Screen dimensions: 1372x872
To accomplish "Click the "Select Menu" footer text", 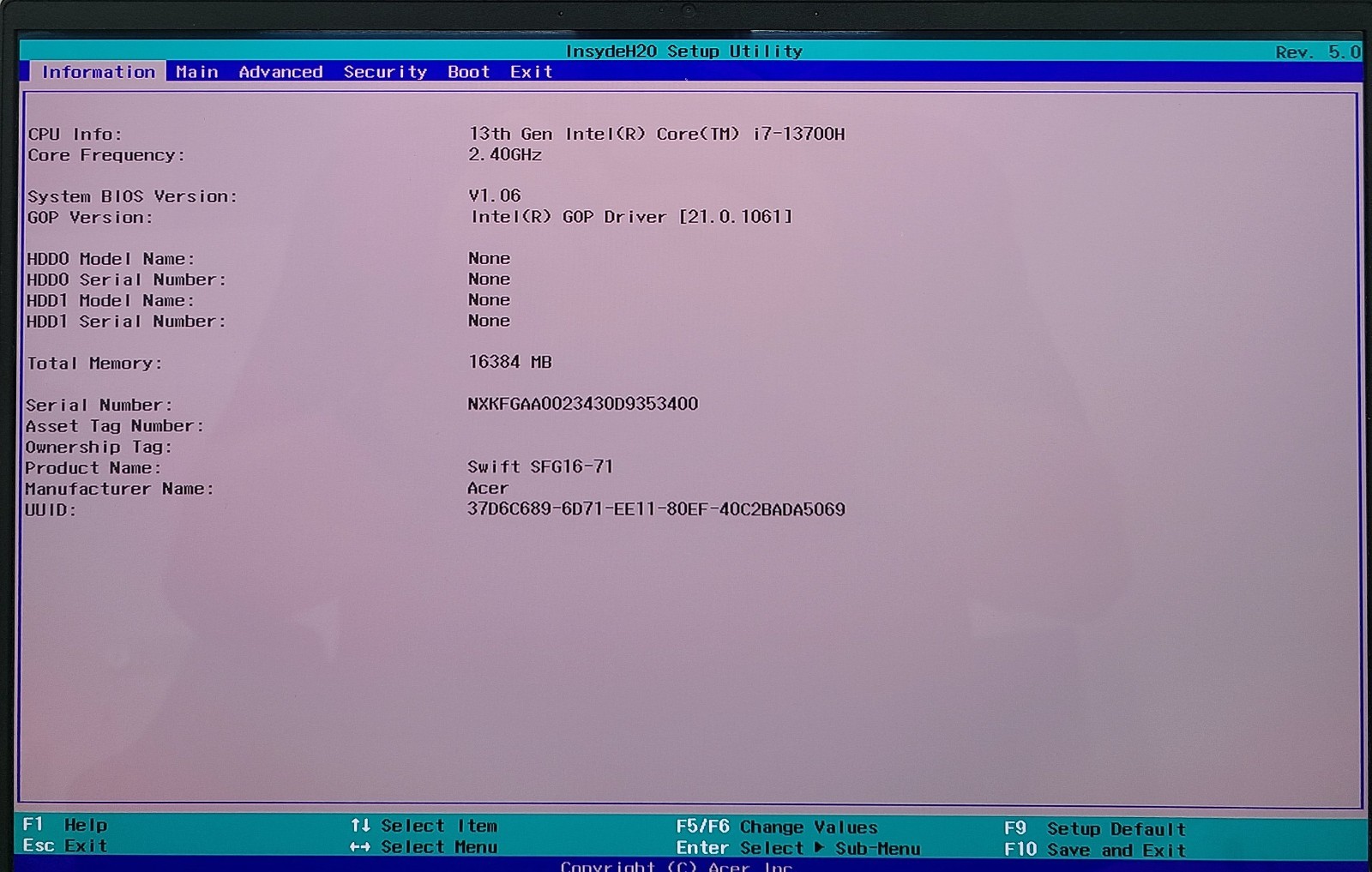I will tap(439, 847).
